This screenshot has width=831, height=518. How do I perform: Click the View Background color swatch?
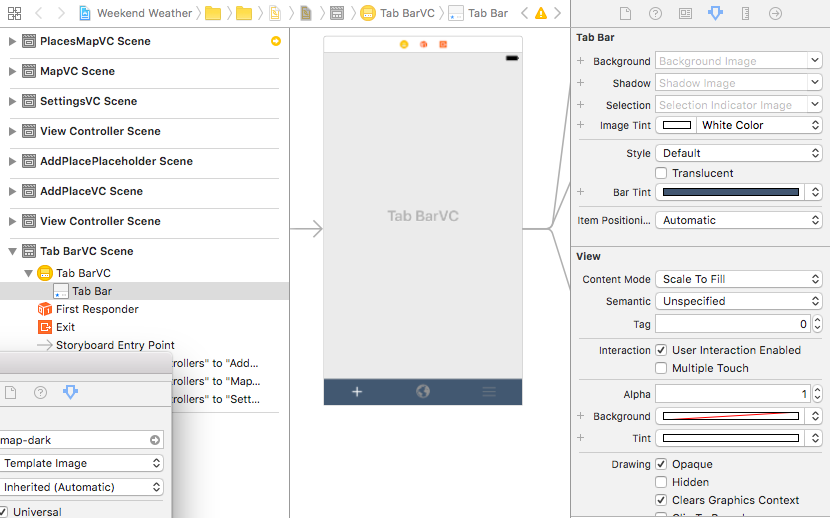(x=730, y=416)
